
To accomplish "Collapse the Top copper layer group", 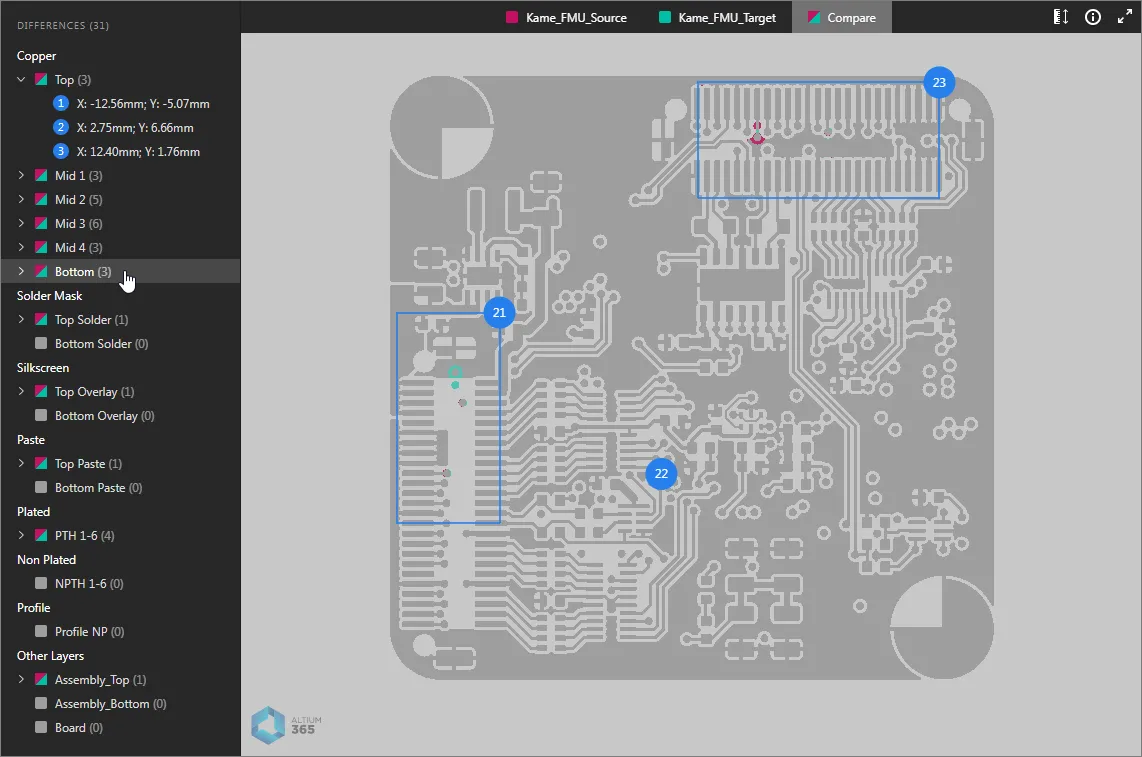I will click(x=22, y=80).
